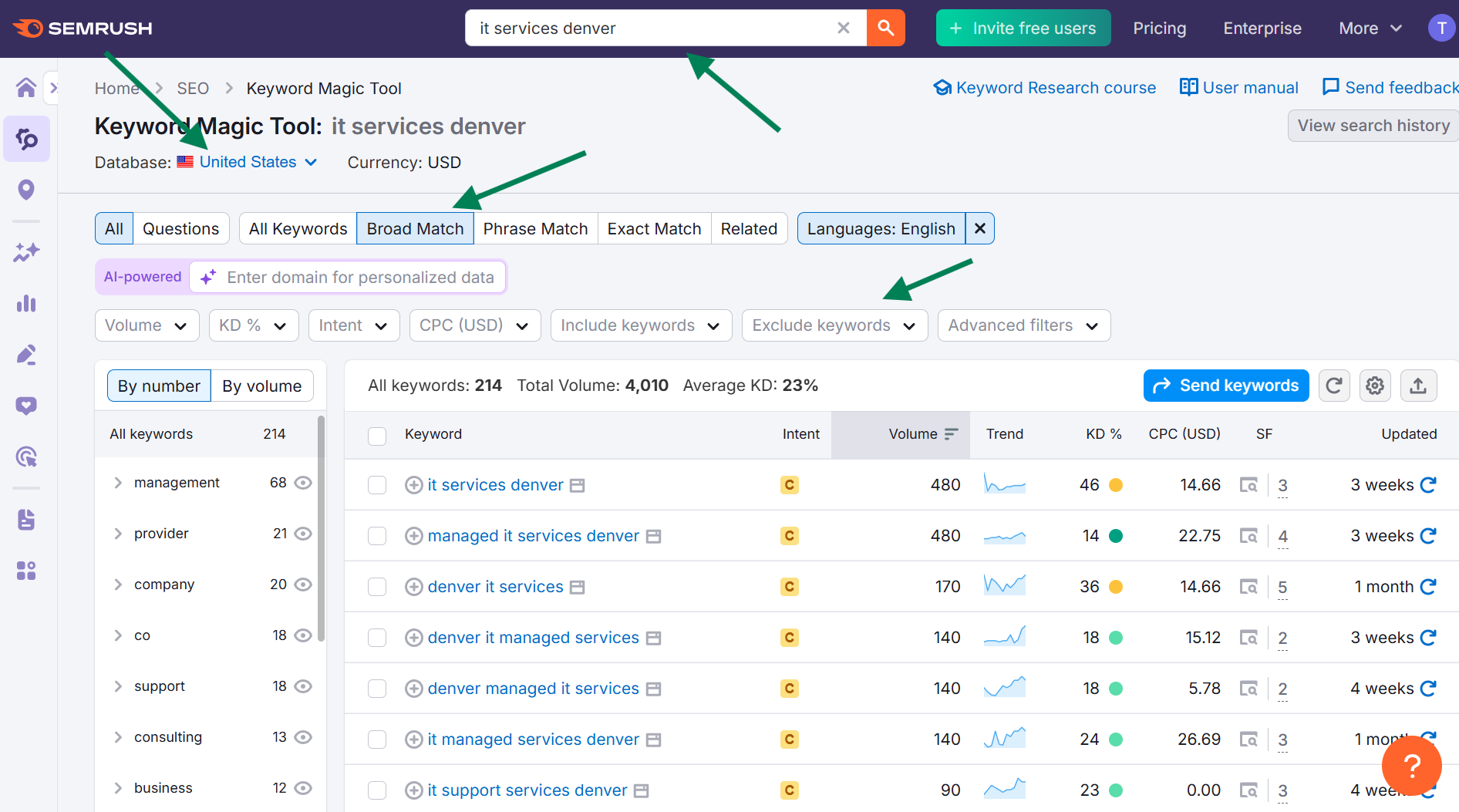
Task: Click the help question mark bubble
Action: pyautogui.click(x=1411, y=765)
